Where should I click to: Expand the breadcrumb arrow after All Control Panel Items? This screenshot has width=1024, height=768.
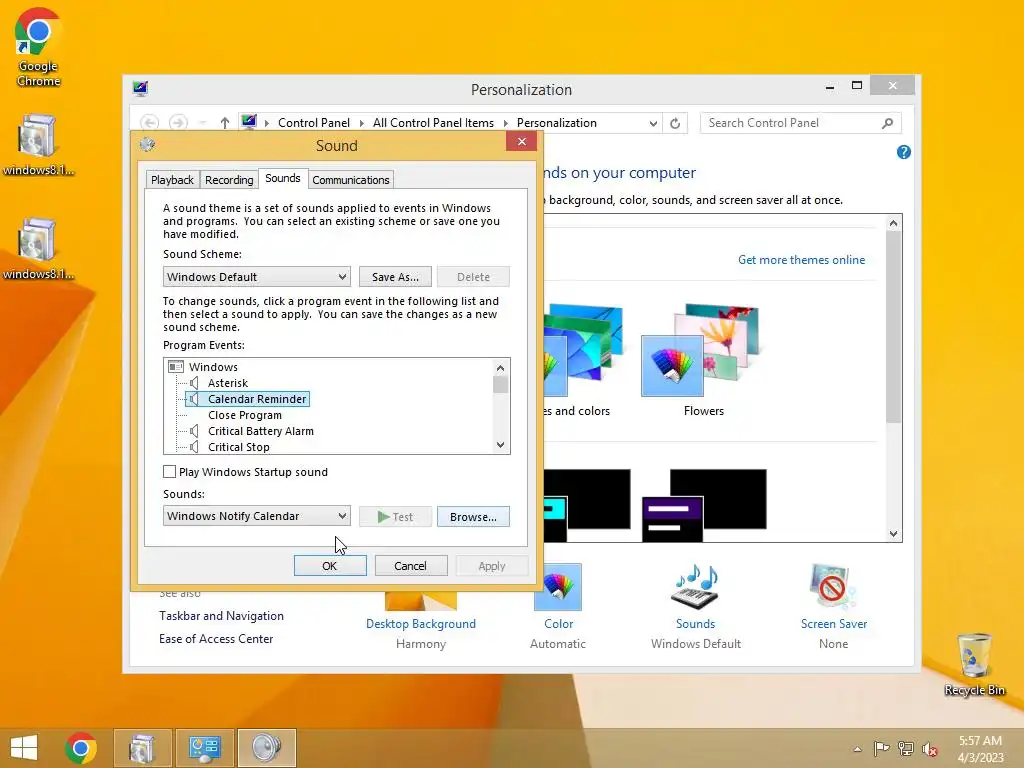coord(505,123)
